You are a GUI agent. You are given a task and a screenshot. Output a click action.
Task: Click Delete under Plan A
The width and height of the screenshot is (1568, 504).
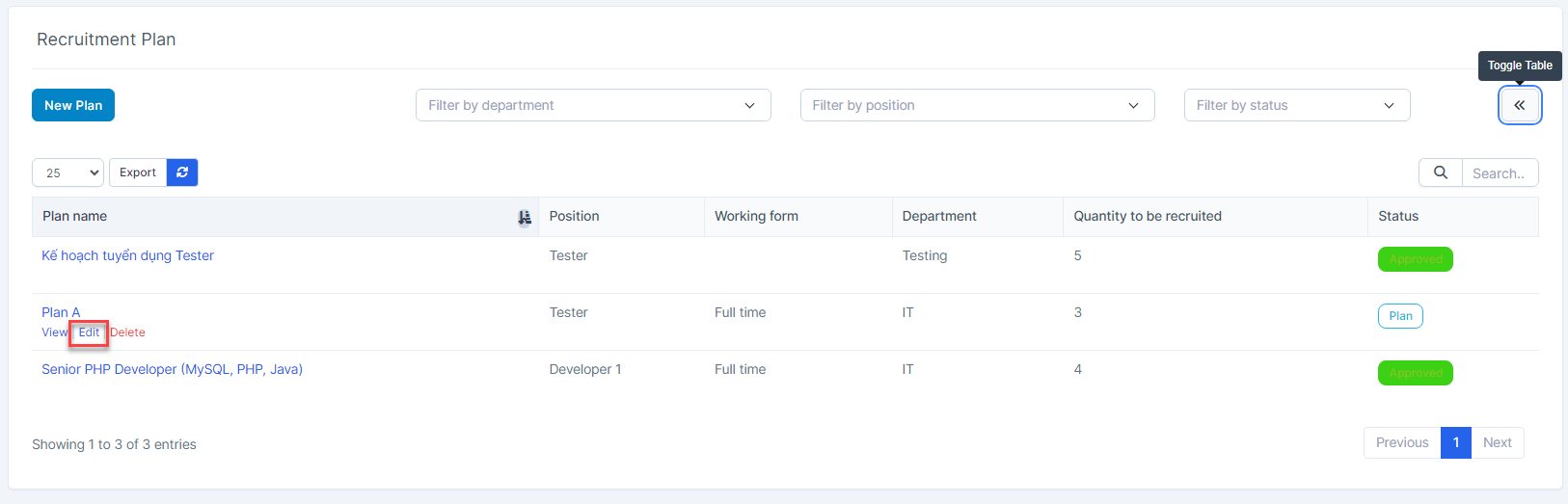click(128, 332)
